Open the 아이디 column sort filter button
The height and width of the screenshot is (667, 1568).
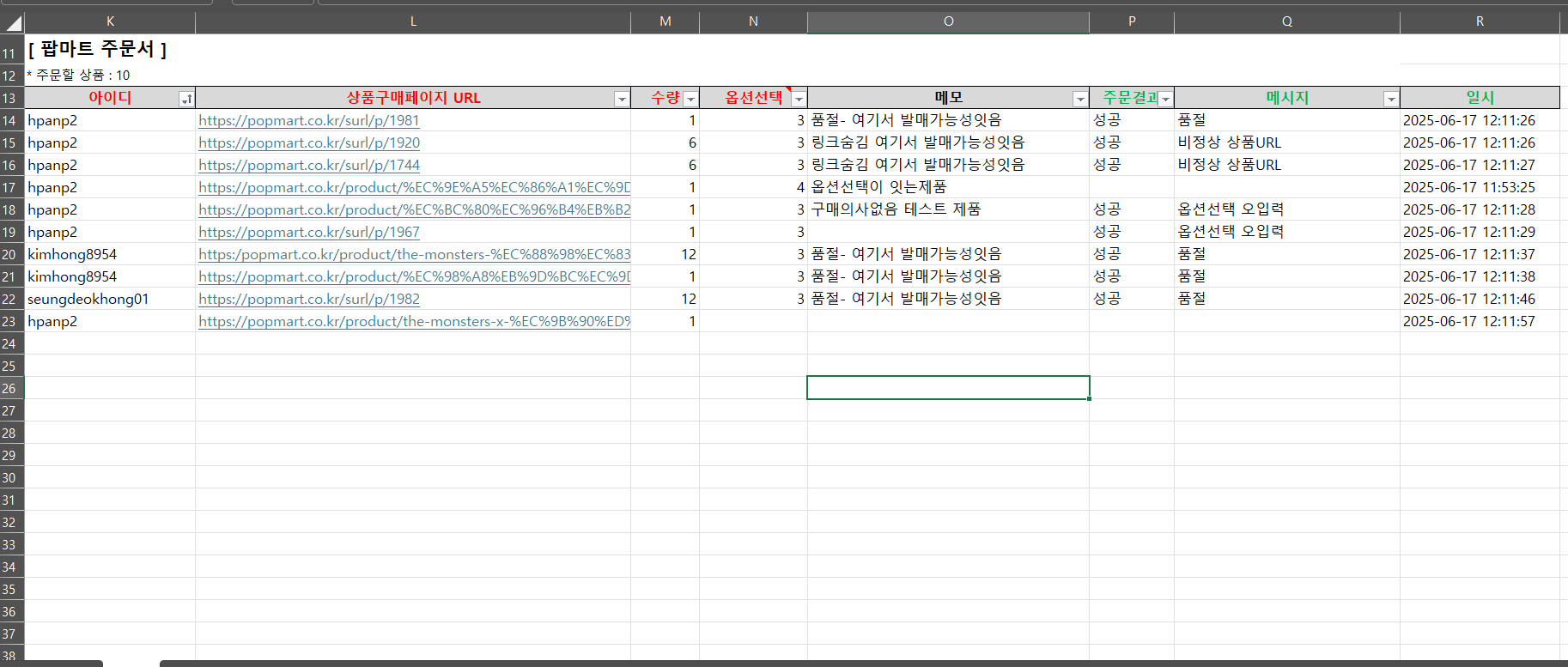186,100
